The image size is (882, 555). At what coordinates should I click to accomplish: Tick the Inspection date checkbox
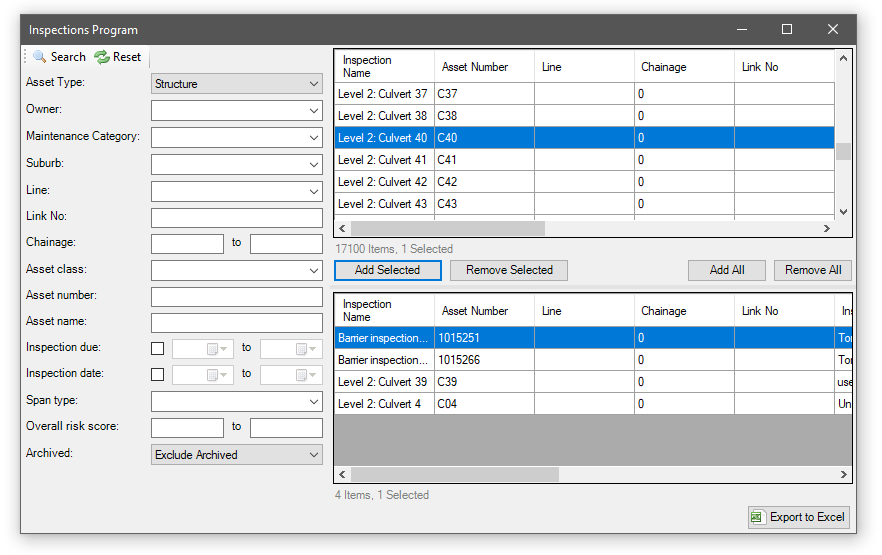tap(158, 375)
